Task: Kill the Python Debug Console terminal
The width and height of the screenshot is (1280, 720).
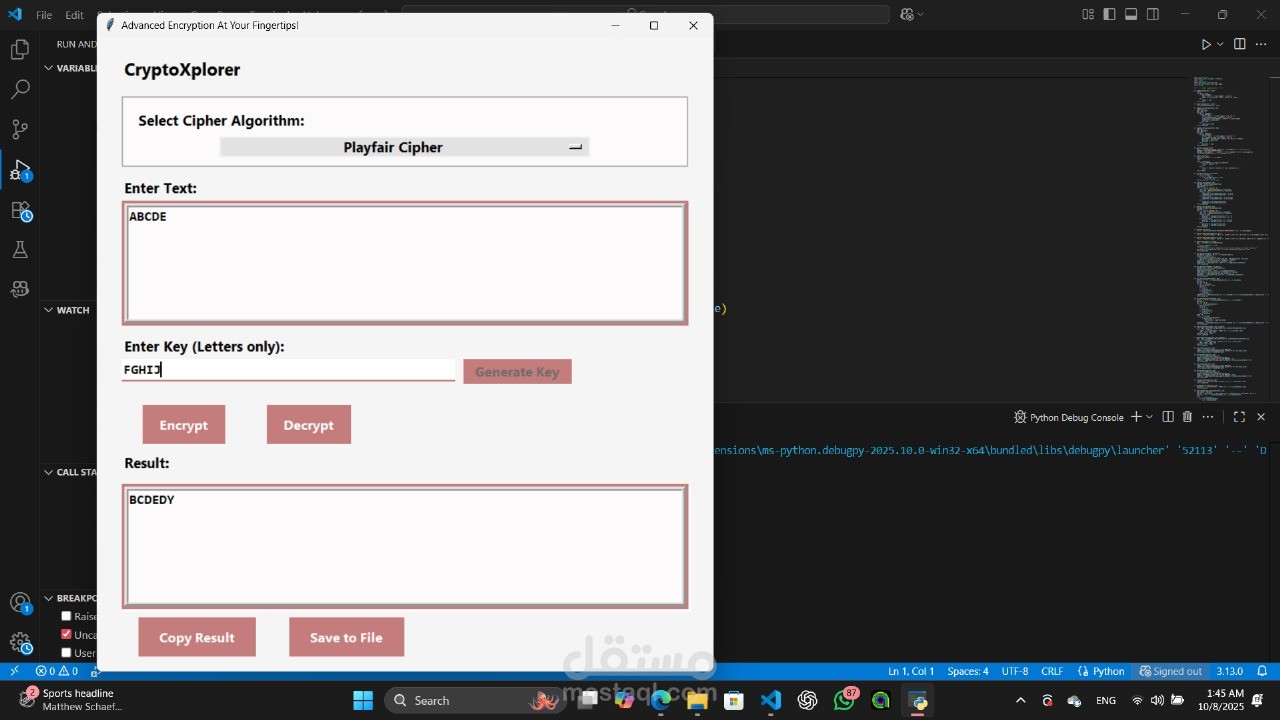Action: click(1187, 417)
